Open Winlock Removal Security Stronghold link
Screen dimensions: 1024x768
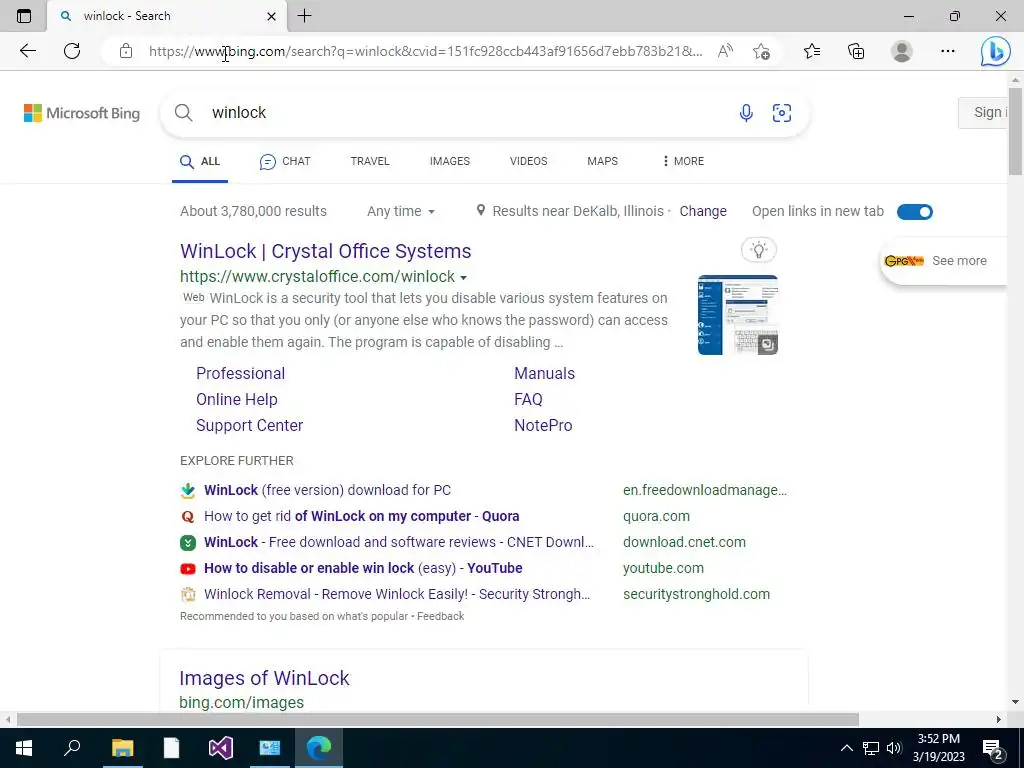tap(396, 594)
